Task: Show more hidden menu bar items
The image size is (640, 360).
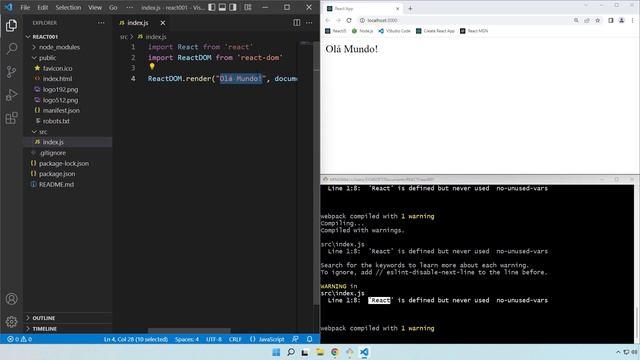Action: pyautogui.click(x=129, y=7)
